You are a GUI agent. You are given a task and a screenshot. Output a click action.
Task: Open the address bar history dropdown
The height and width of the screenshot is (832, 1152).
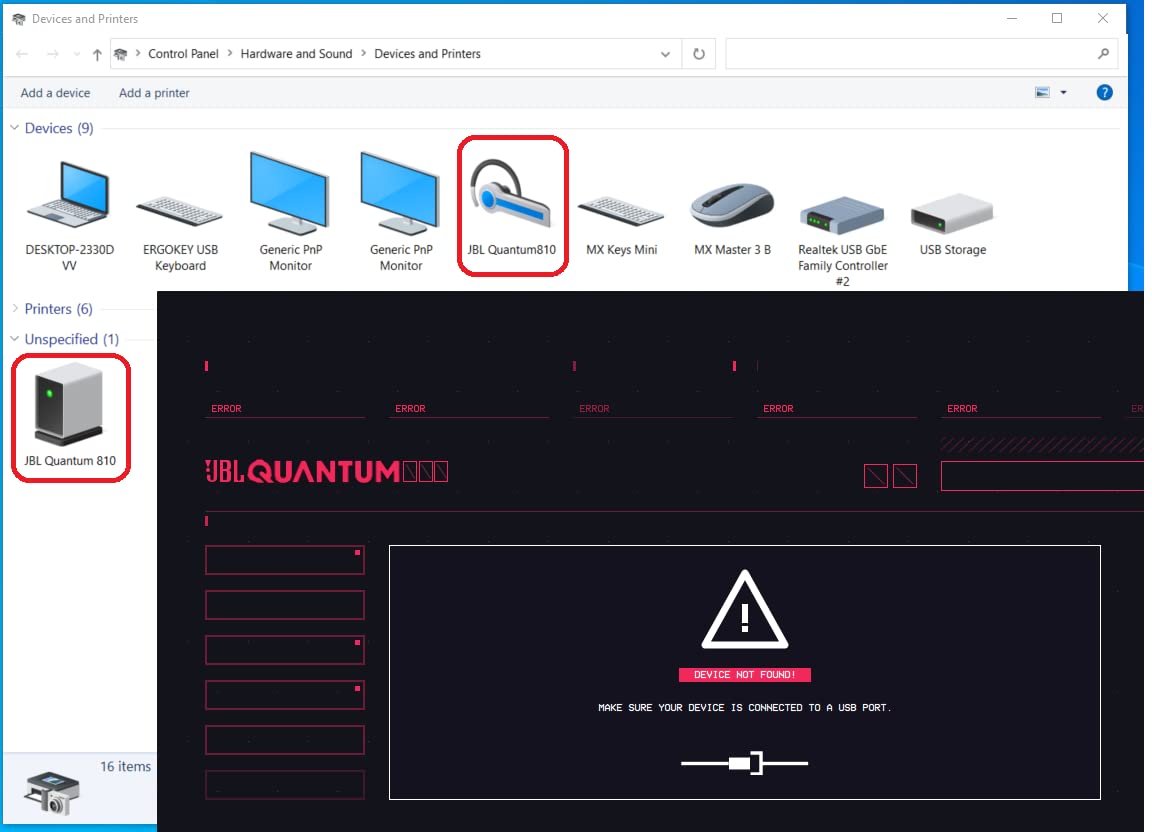tap(665, 54)
